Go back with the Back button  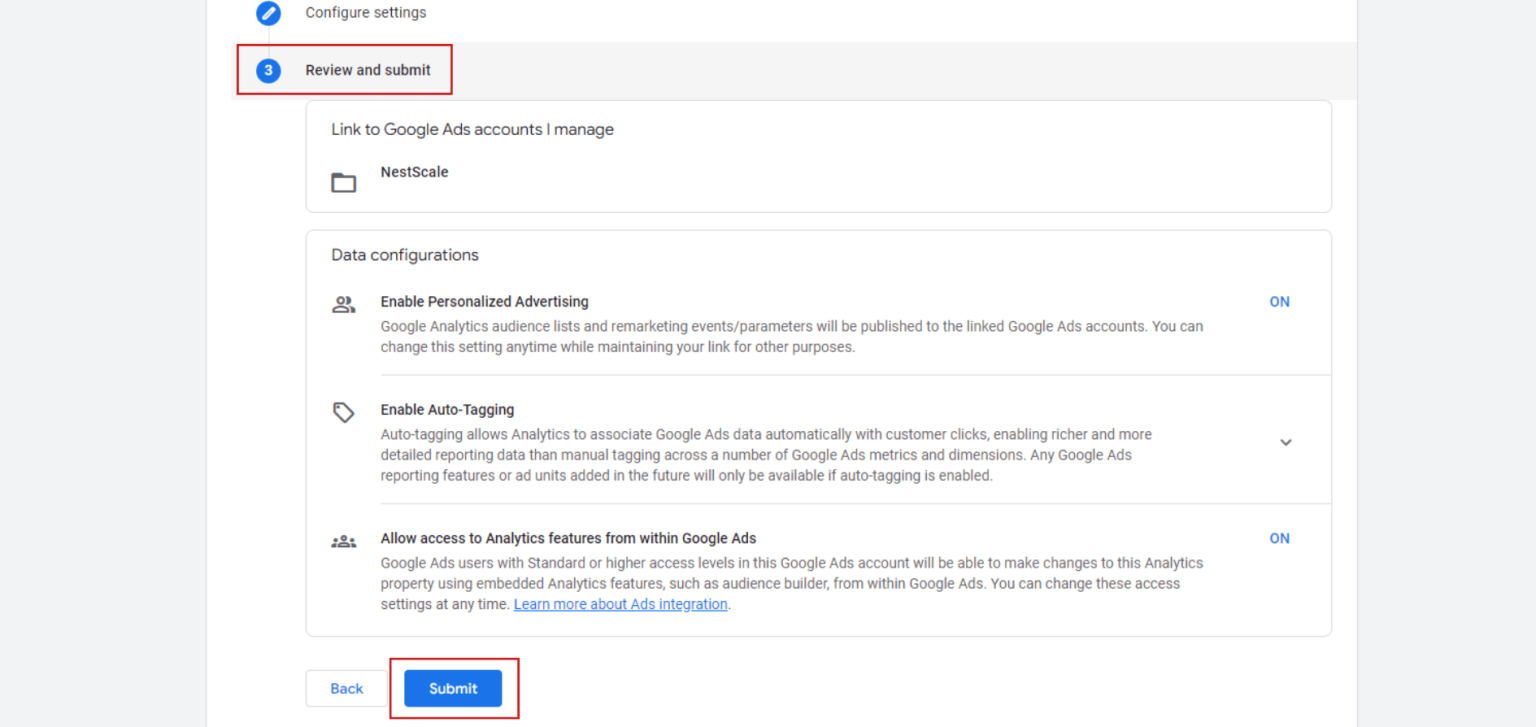tap(347, 688)
